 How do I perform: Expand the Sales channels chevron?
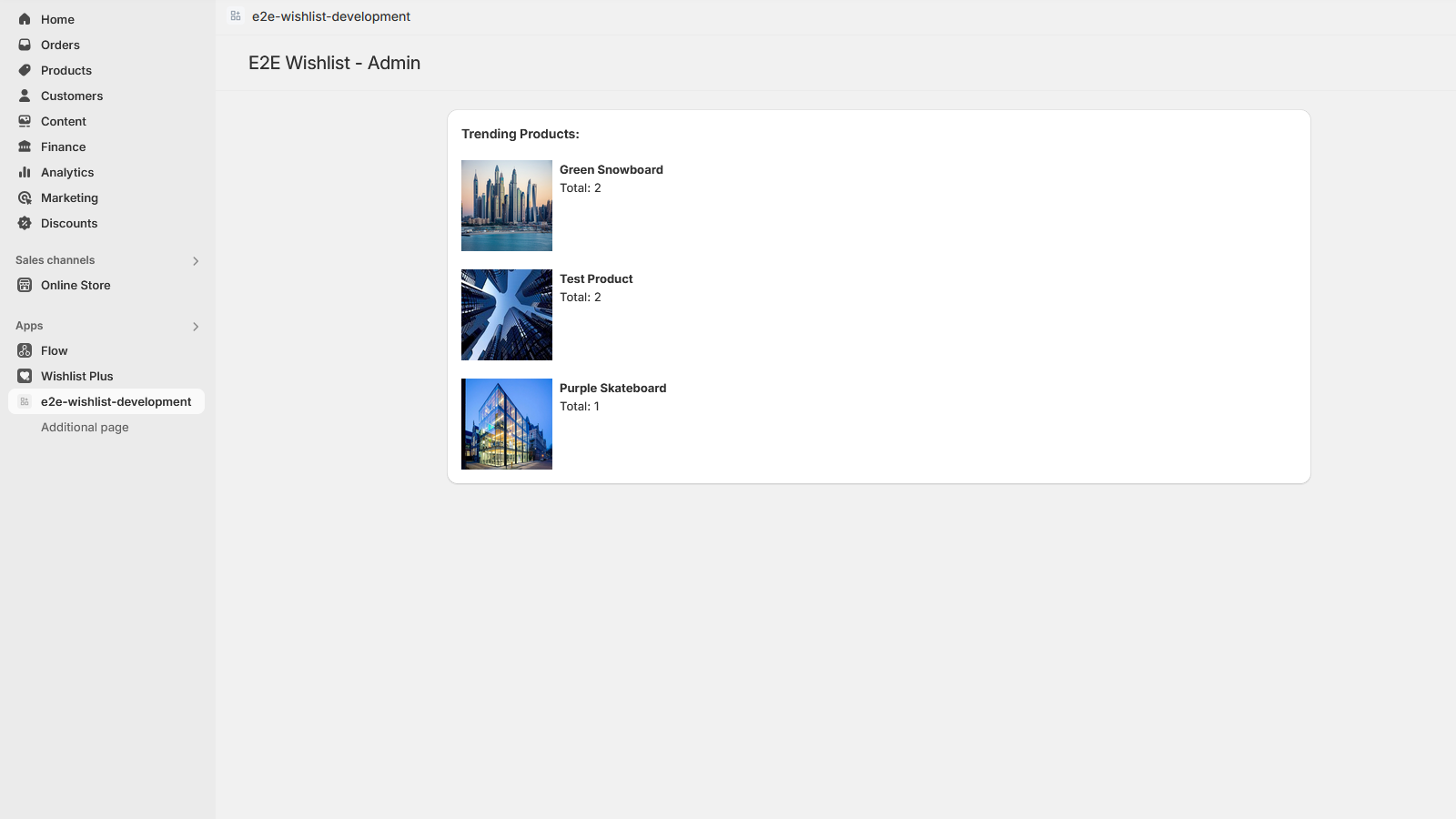pos(196,261)
